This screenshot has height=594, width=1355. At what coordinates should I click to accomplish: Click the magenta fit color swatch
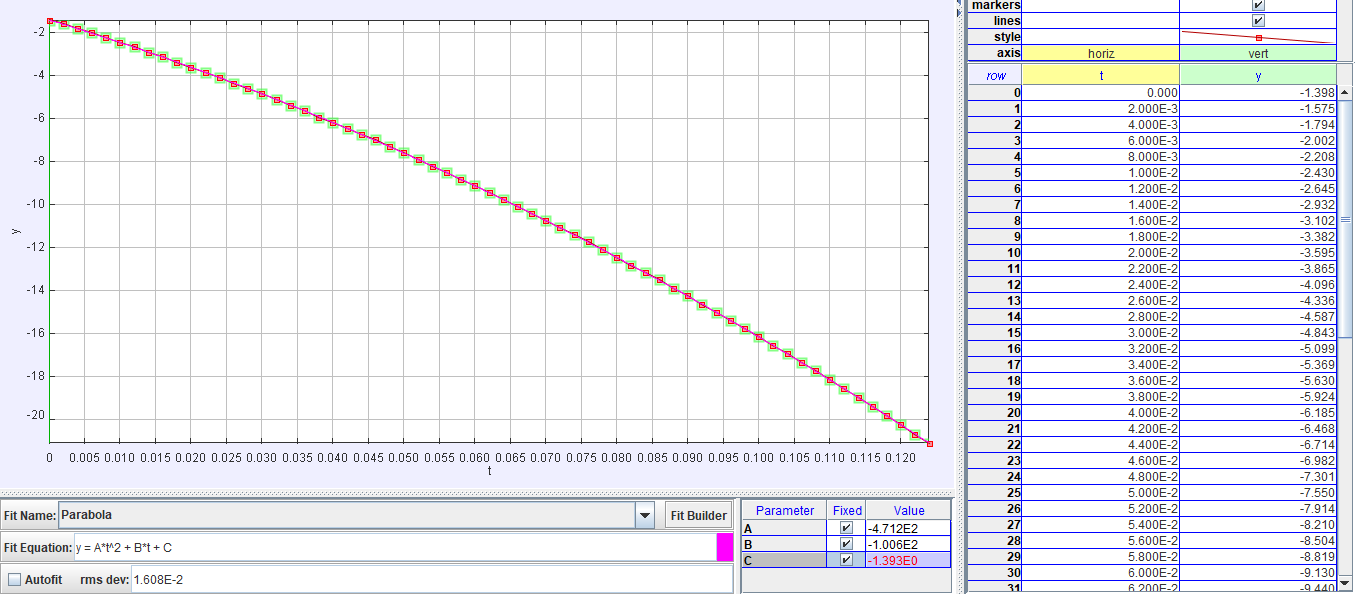tap(725, 547)
